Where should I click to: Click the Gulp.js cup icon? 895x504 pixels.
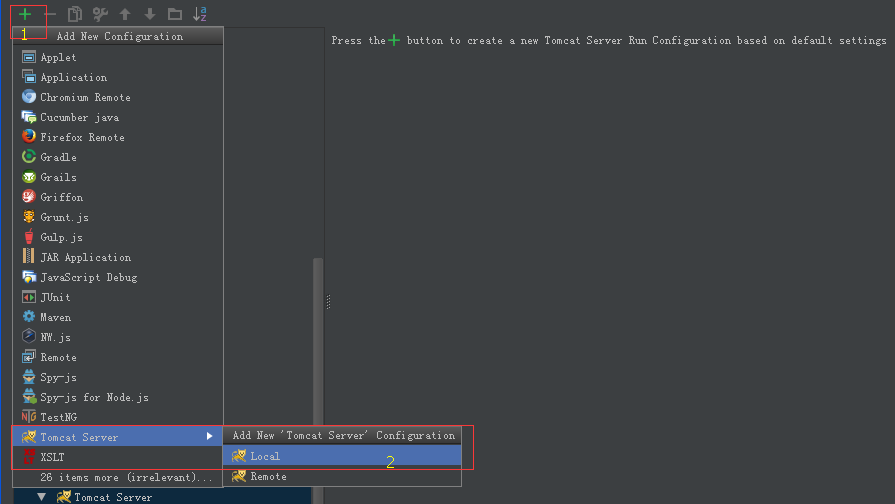[29, 236]
